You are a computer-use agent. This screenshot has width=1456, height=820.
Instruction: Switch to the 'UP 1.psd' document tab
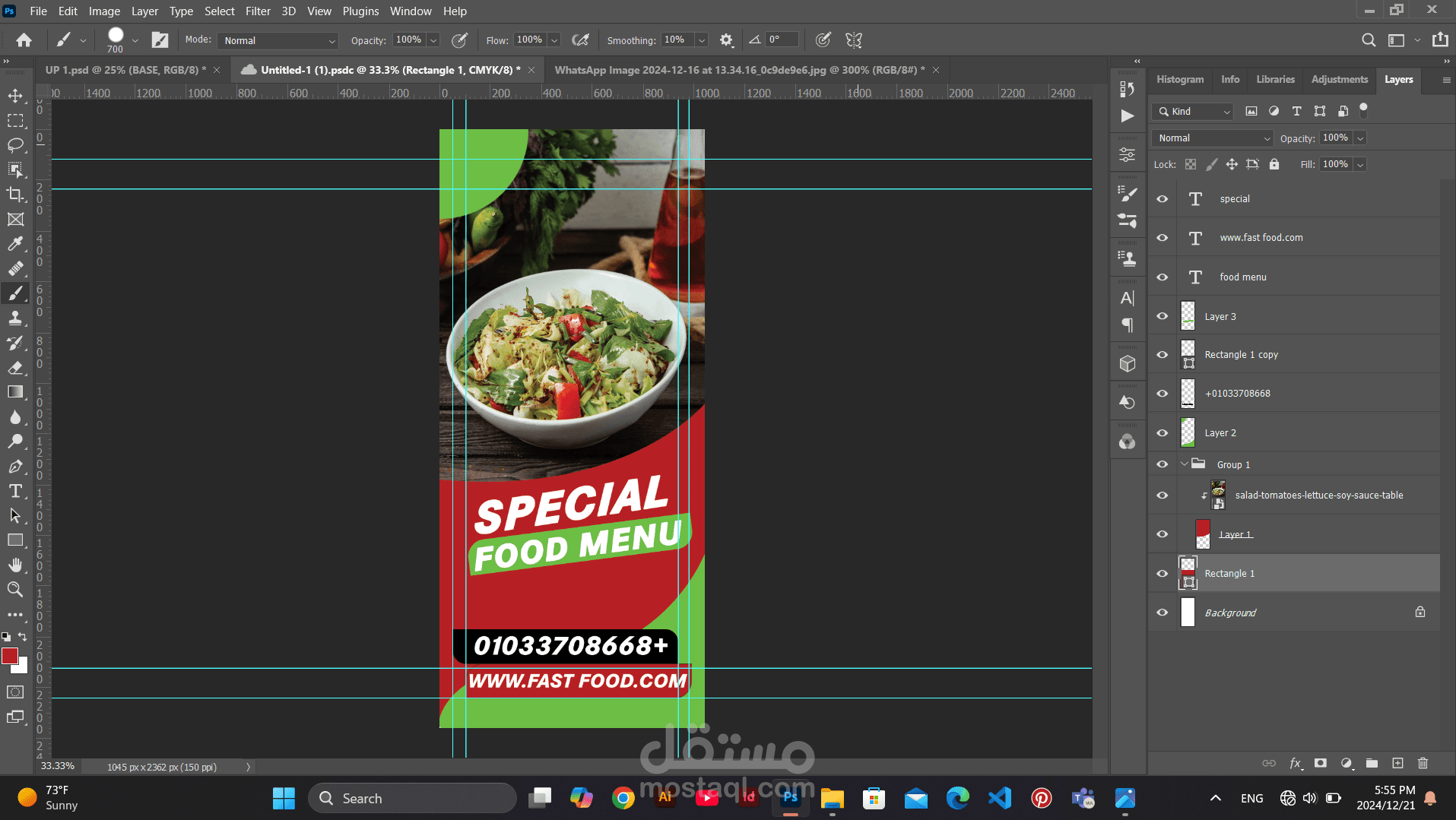pos(125,70)
